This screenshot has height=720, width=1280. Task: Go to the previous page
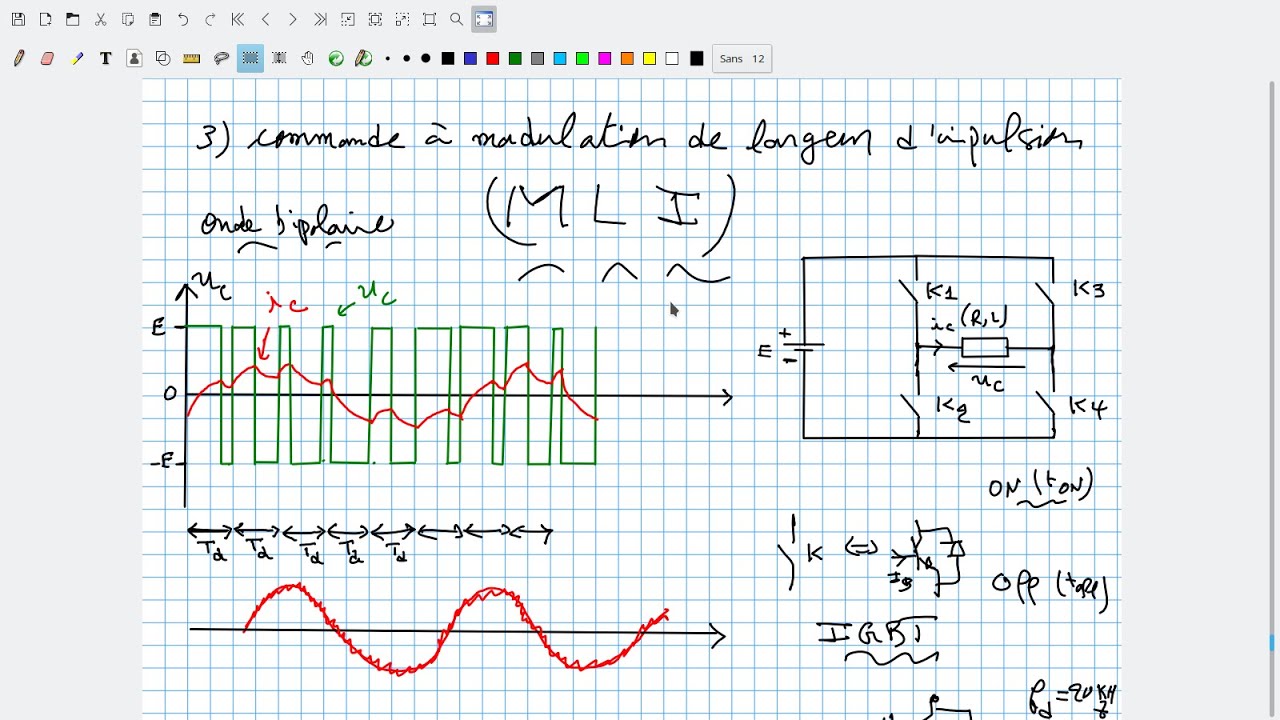(265, 19)
